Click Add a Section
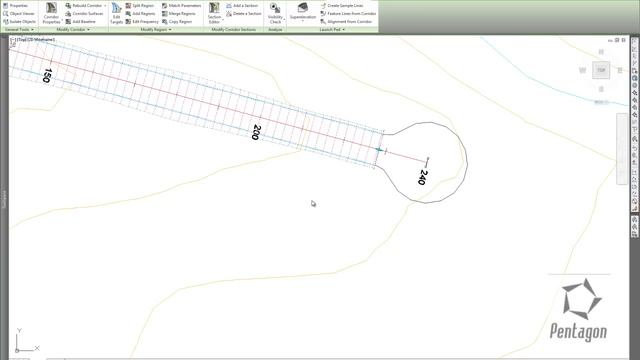Image resolution: width=640 pixels, height=360 pixels. click(x=242, y=6)
